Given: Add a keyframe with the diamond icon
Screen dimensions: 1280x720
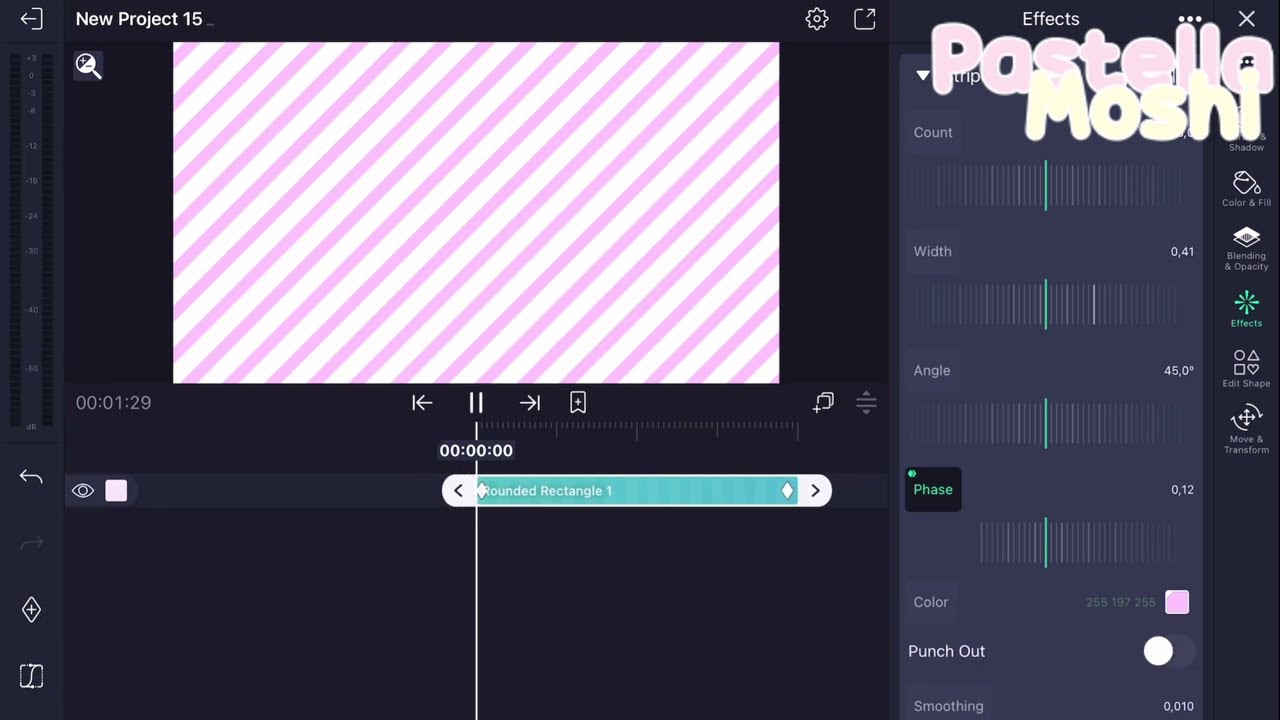Looking at the screenshot, I should coord(31,610).
